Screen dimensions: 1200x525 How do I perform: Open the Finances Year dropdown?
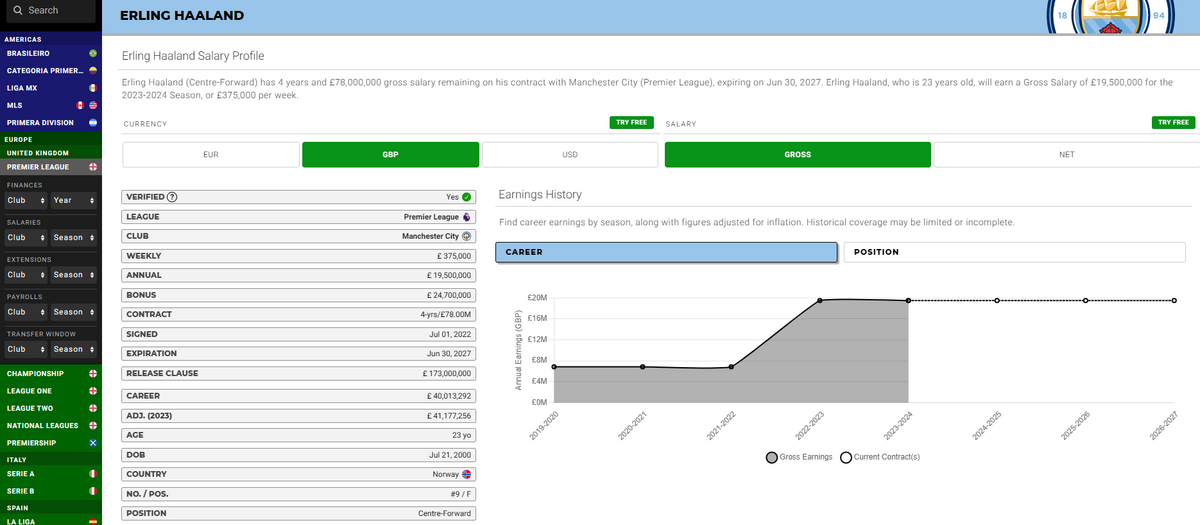coord(74,200)
